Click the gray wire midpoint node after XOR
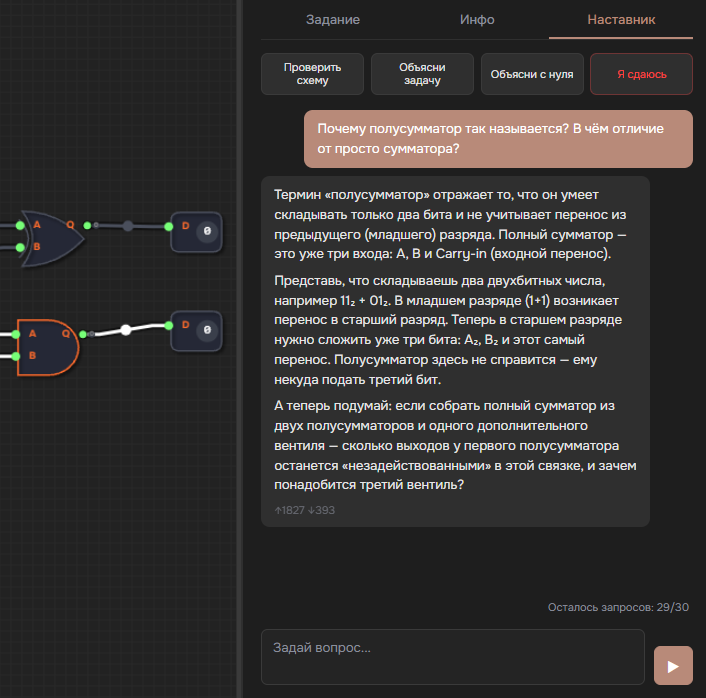Image resolution: width=706 pixels, height=698 pixels. [128, 226]
